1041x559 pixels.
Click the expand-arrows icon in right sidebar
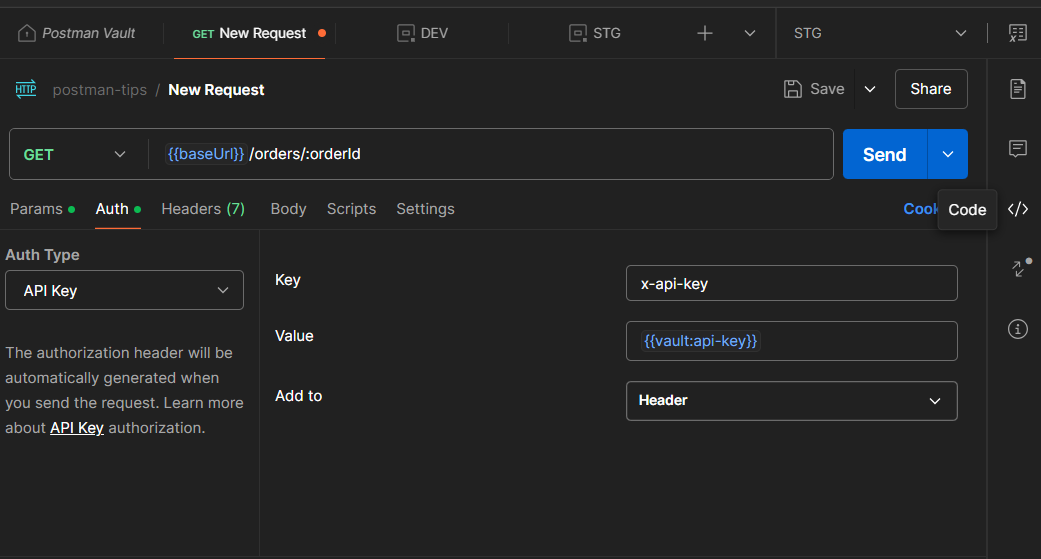(x=1020, y=268)
